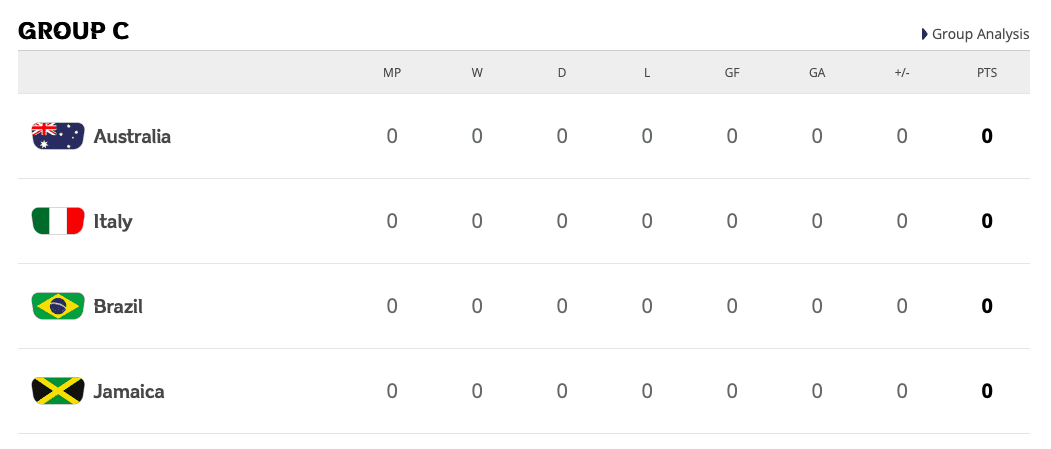Select the Australia team name

click(132, 136)
